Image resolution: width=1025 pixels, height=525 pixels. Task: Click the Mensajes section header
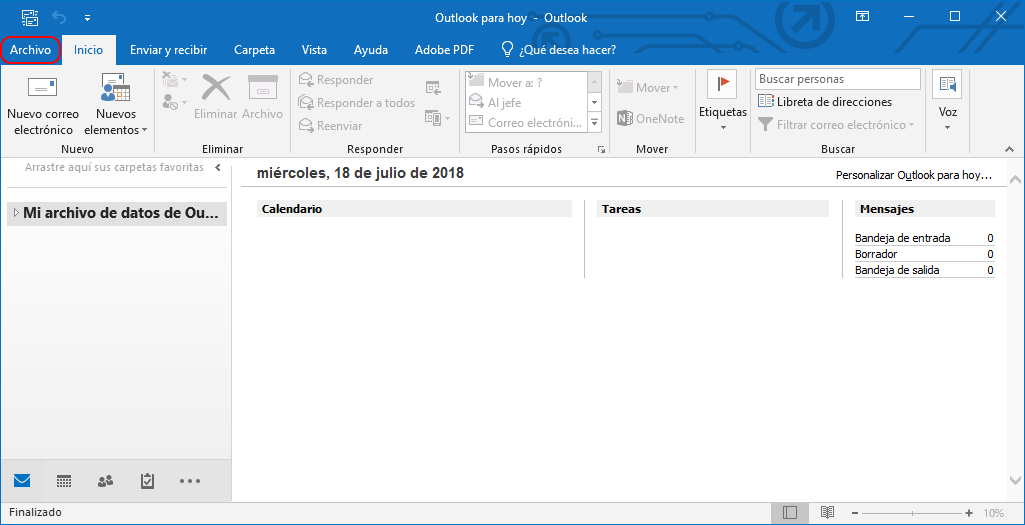(x=924, y=209)
